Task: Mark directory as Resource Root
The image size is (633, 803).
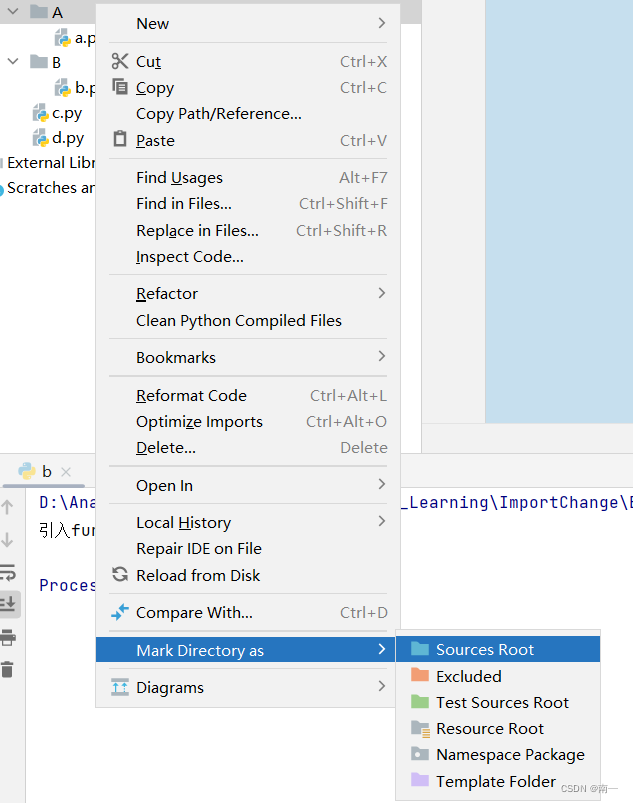Action: (x=498, y=728)
